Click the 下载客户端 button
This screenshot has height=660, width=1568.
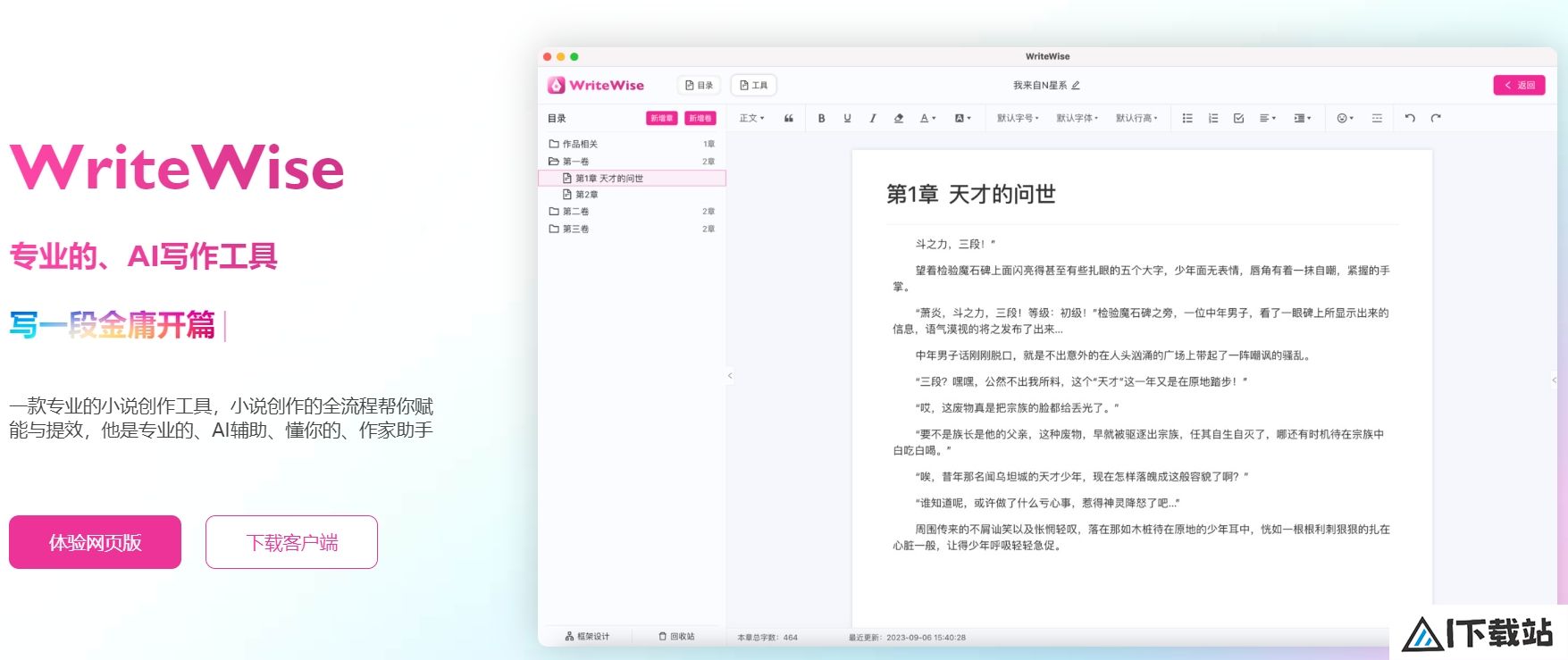291,542
